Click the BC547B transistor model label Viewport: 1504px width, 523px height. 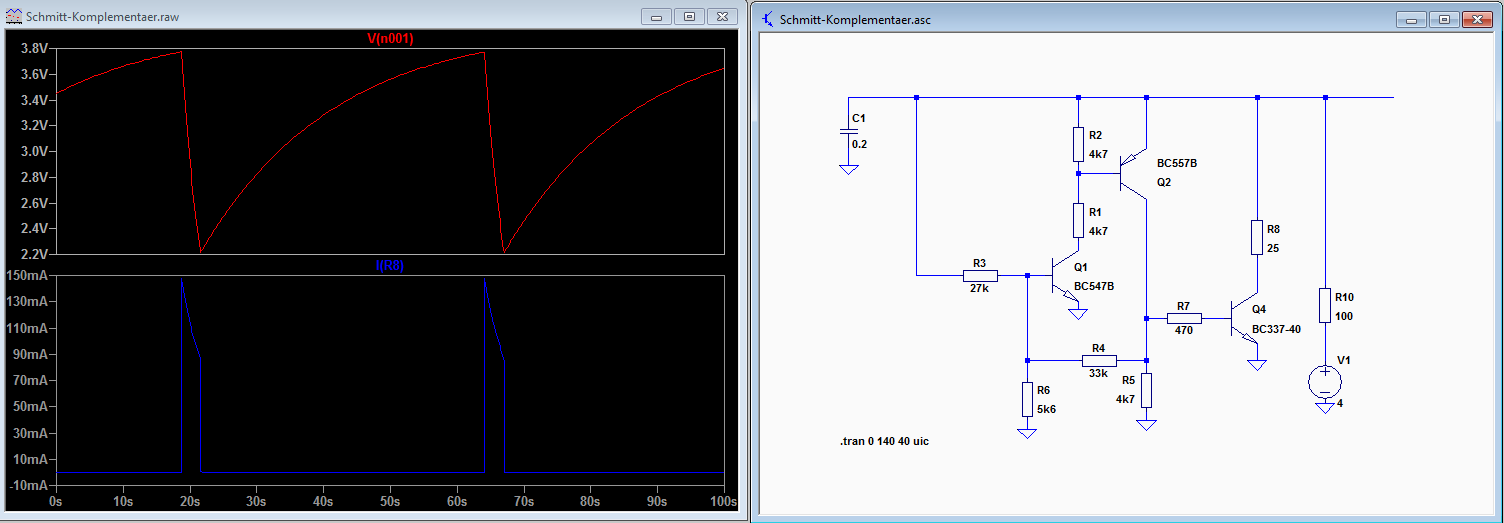pos(1094,286)
